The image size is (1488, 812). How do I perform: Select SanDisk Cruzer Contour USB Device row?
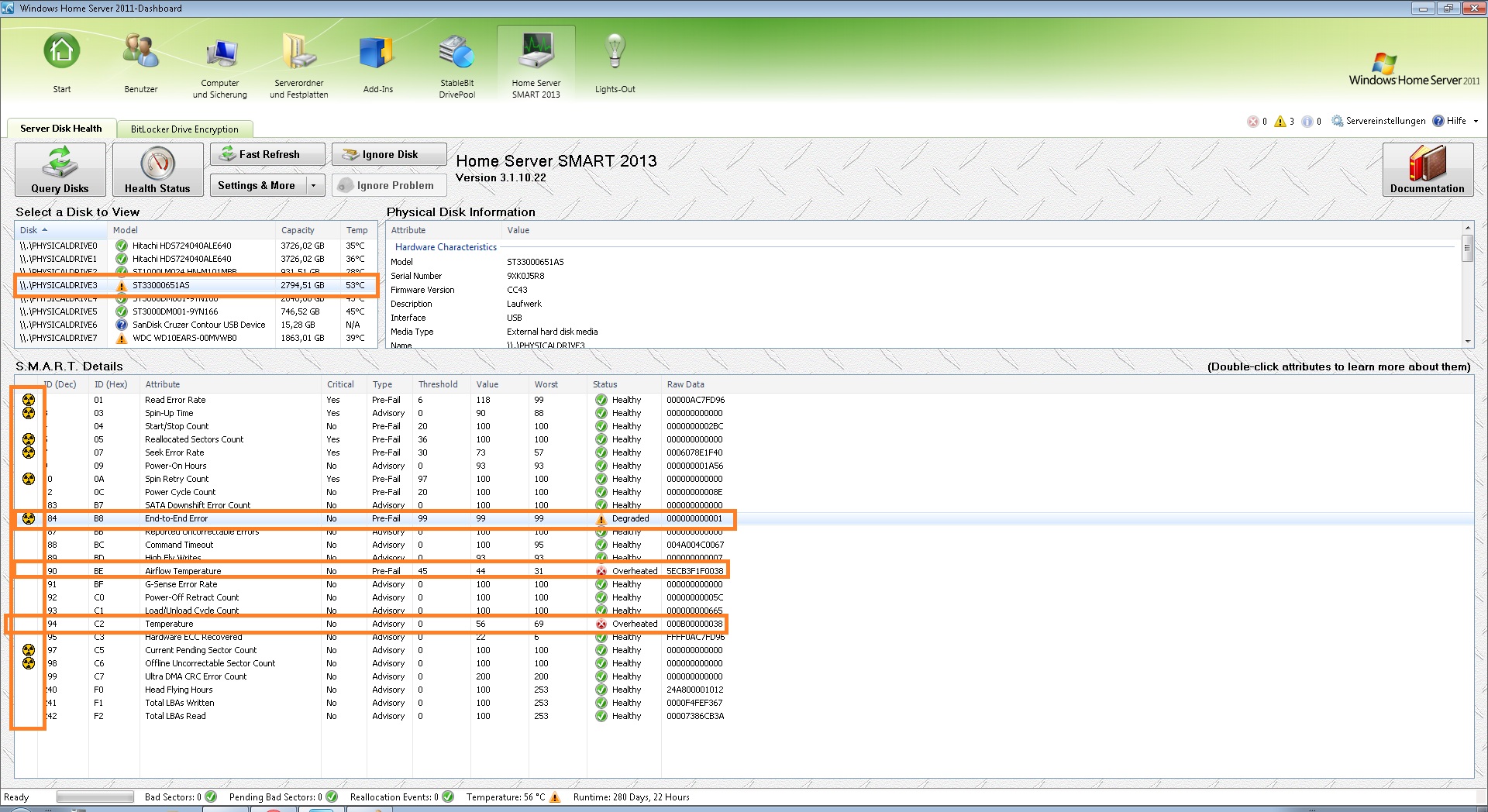tap(195, 325)
